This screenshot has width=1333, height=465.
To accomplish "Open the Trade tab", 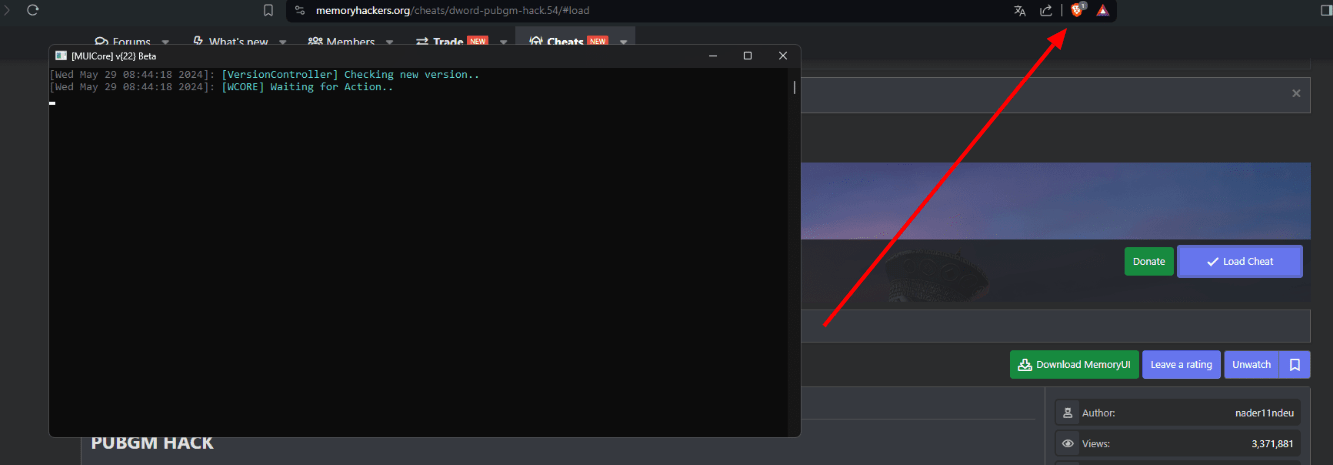I will 451,42.
